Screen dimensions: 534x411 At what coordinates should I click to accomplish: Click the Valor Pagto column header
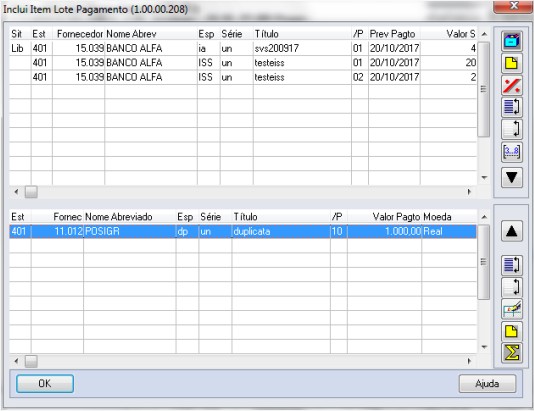pyautogui.click(x=384, y=217)
